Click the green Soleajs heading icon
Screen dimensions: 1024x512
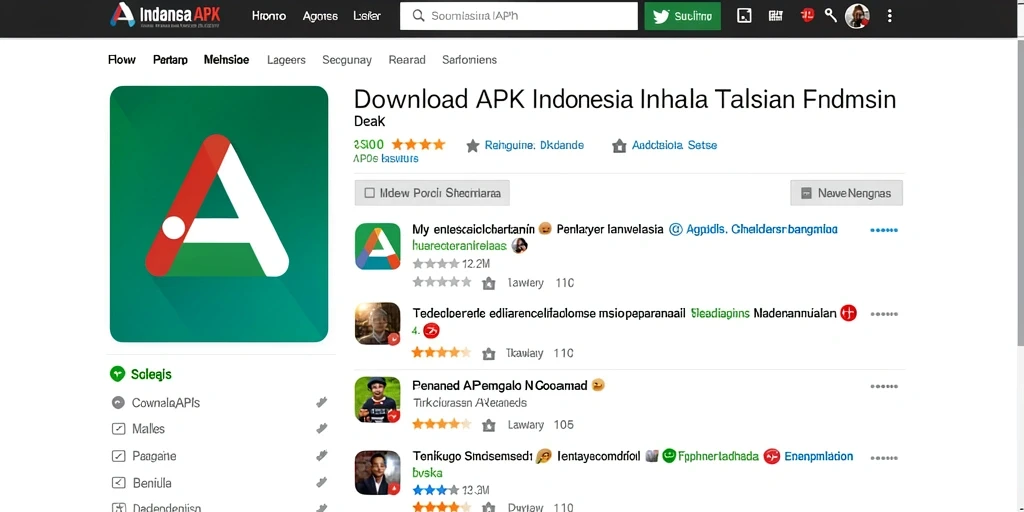pyautogui.click(x=118, y=374)
